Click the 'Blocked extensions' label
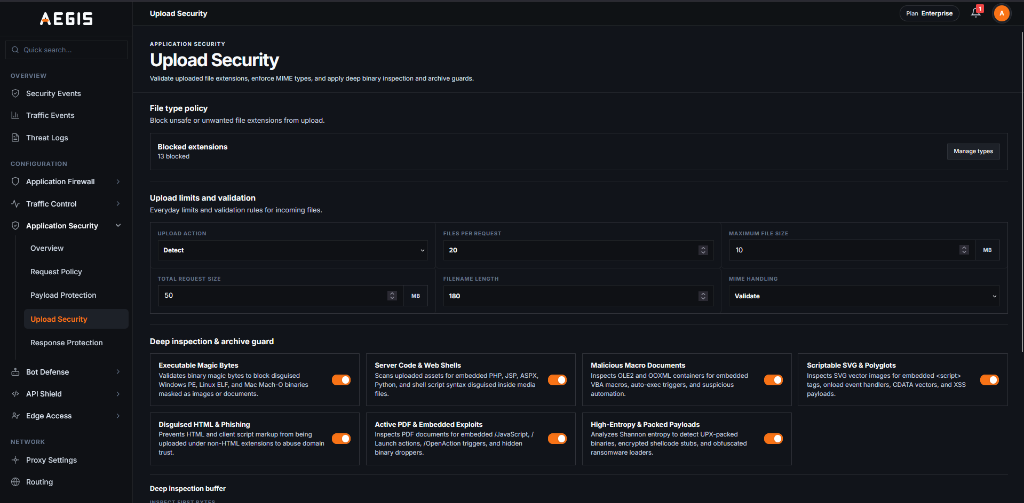The image size is (1024, 503). tap(193, 147)
